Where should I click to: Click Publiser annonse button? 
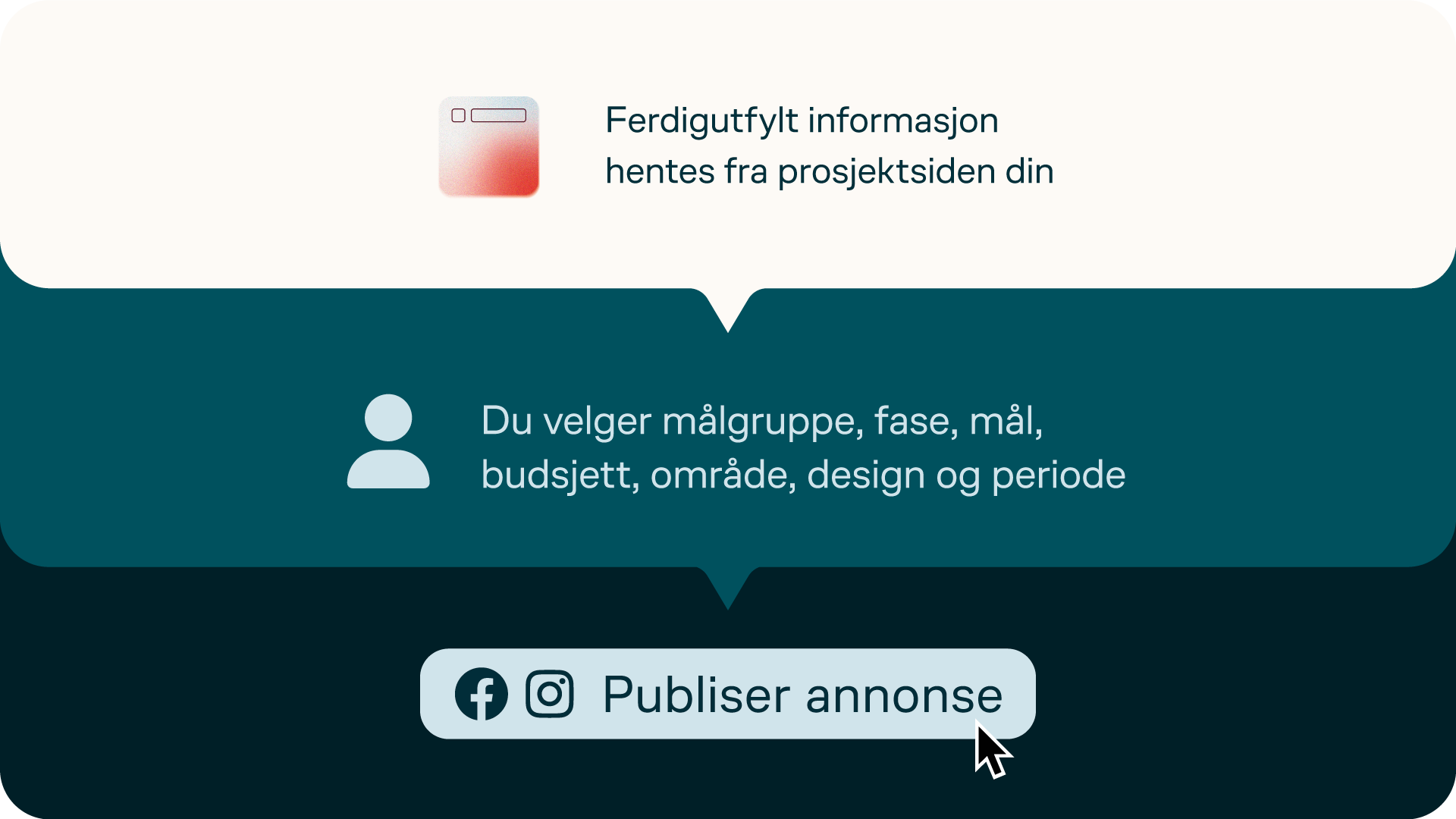[728, 694]
